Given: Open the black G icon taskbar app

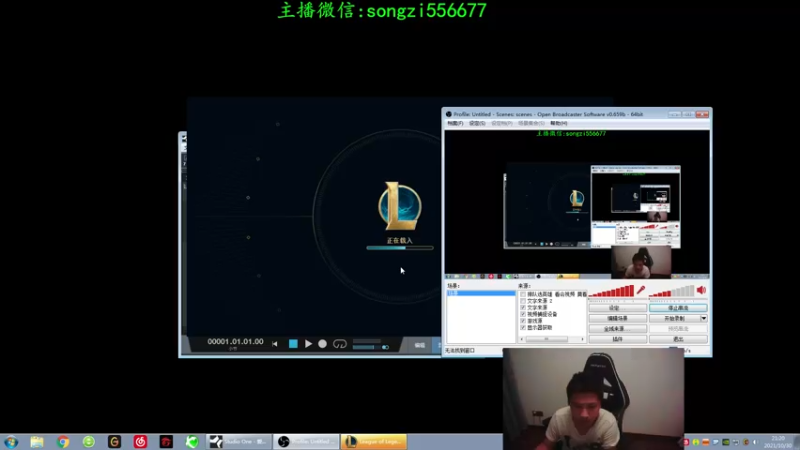Looking at the screenshot, I should tap(114, 442).
